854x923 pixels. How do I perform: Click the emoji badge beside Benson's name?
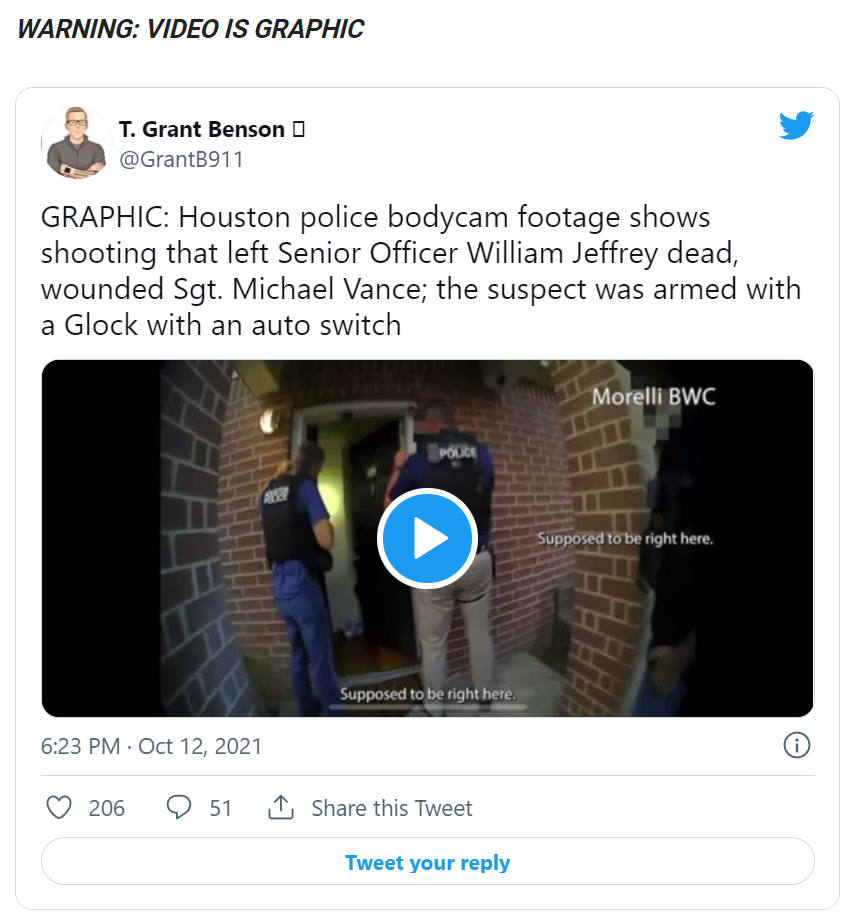click(299, 129)
